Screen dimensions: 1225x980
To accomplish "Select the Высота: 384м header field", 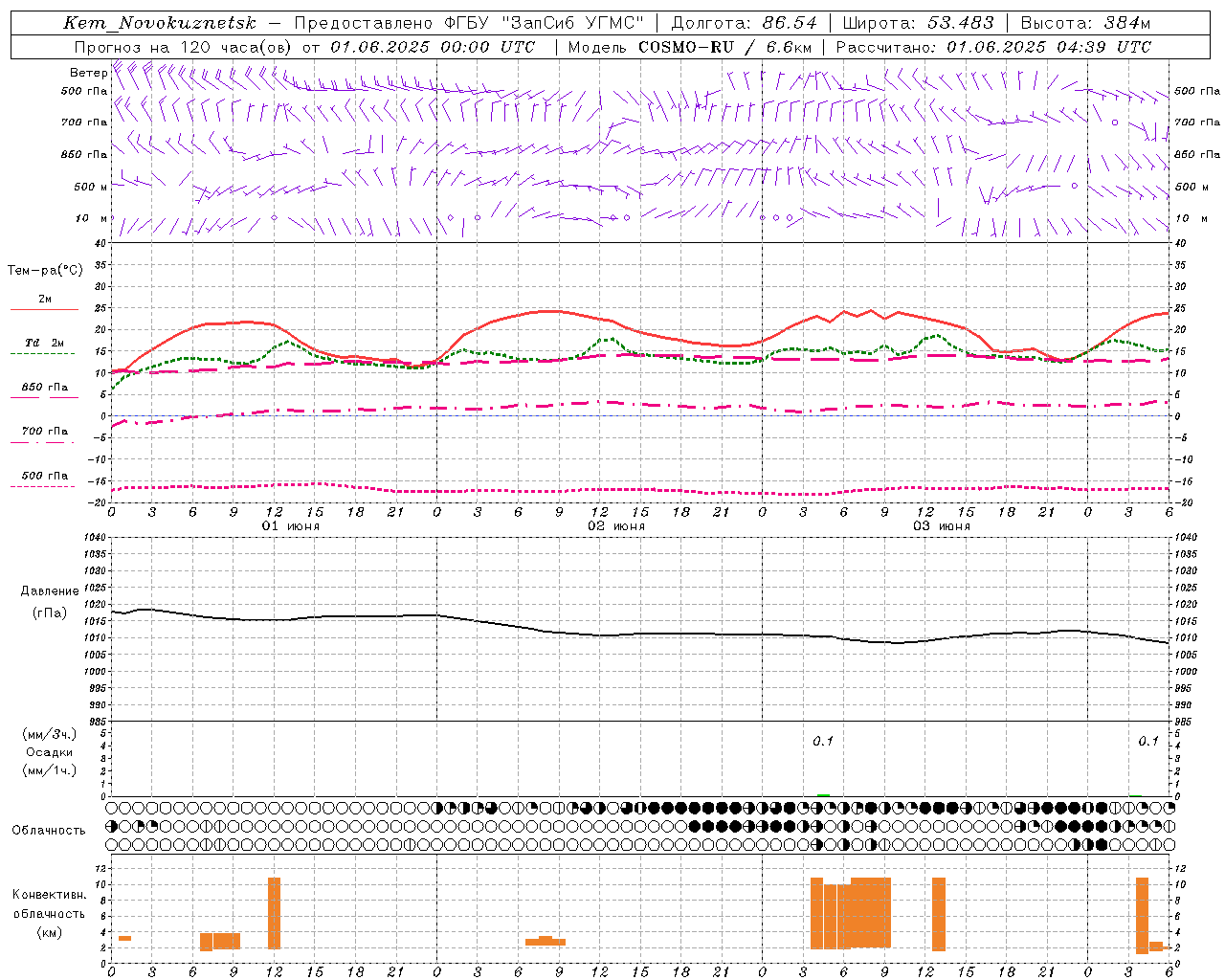I will tap(1085, 23).
